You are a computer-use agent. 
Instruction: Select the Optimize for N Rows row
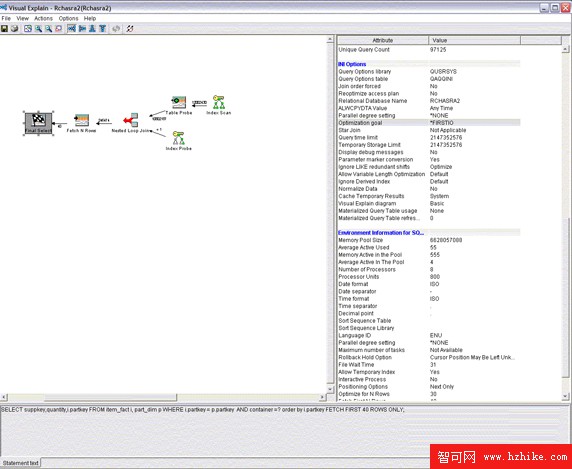pyautogui.click(x=429, y=394)
